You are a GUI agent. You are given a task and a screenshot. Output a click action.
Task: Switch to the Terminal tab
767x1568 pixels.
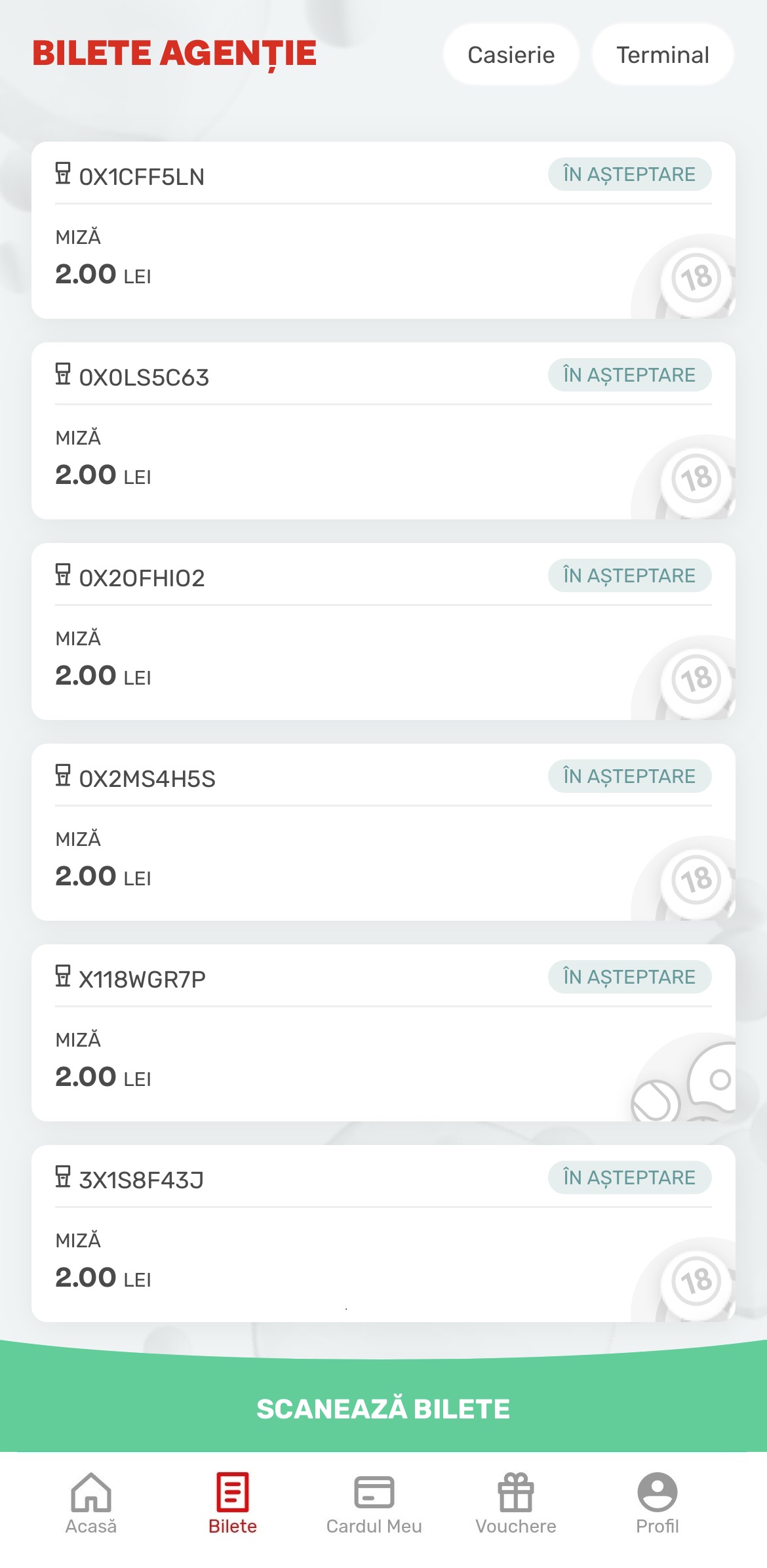pyautogui.click(x=663, y=54)
